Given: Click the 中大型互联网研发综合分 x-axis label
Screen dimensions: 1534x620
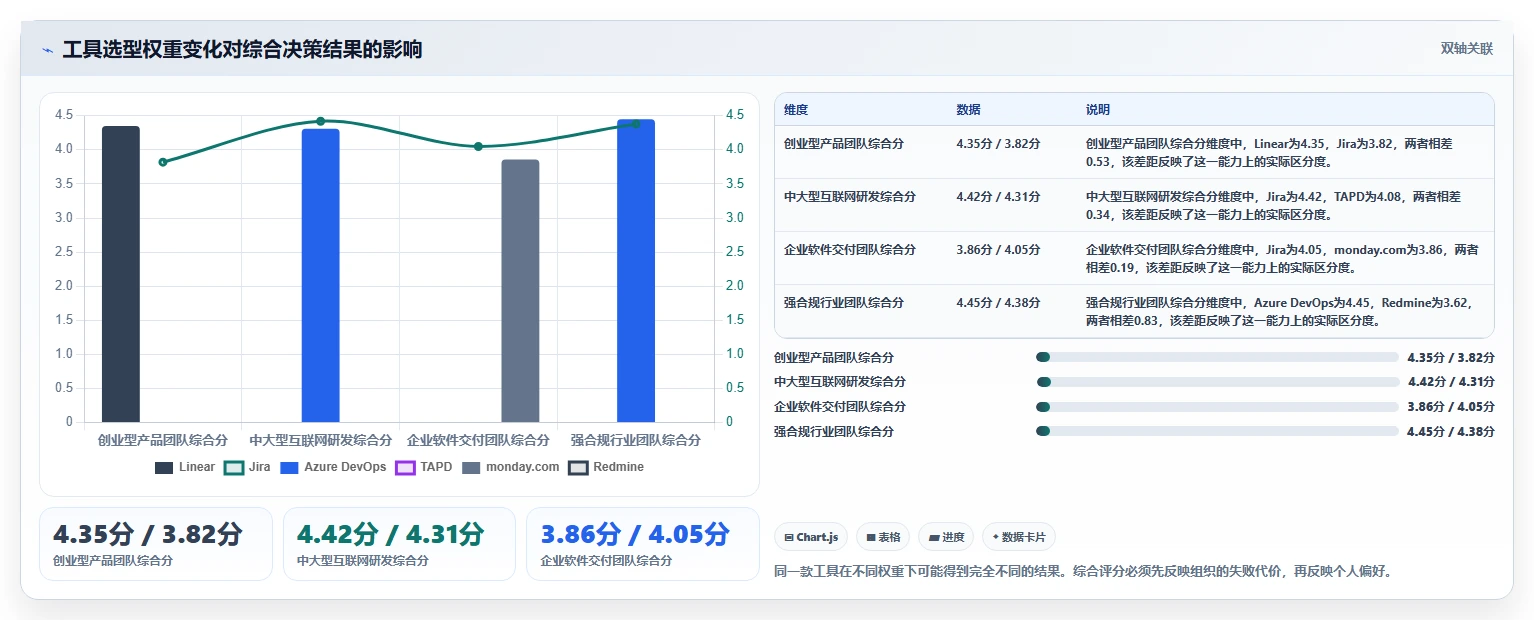Looking at the screenshot, I should coord(321,440).
